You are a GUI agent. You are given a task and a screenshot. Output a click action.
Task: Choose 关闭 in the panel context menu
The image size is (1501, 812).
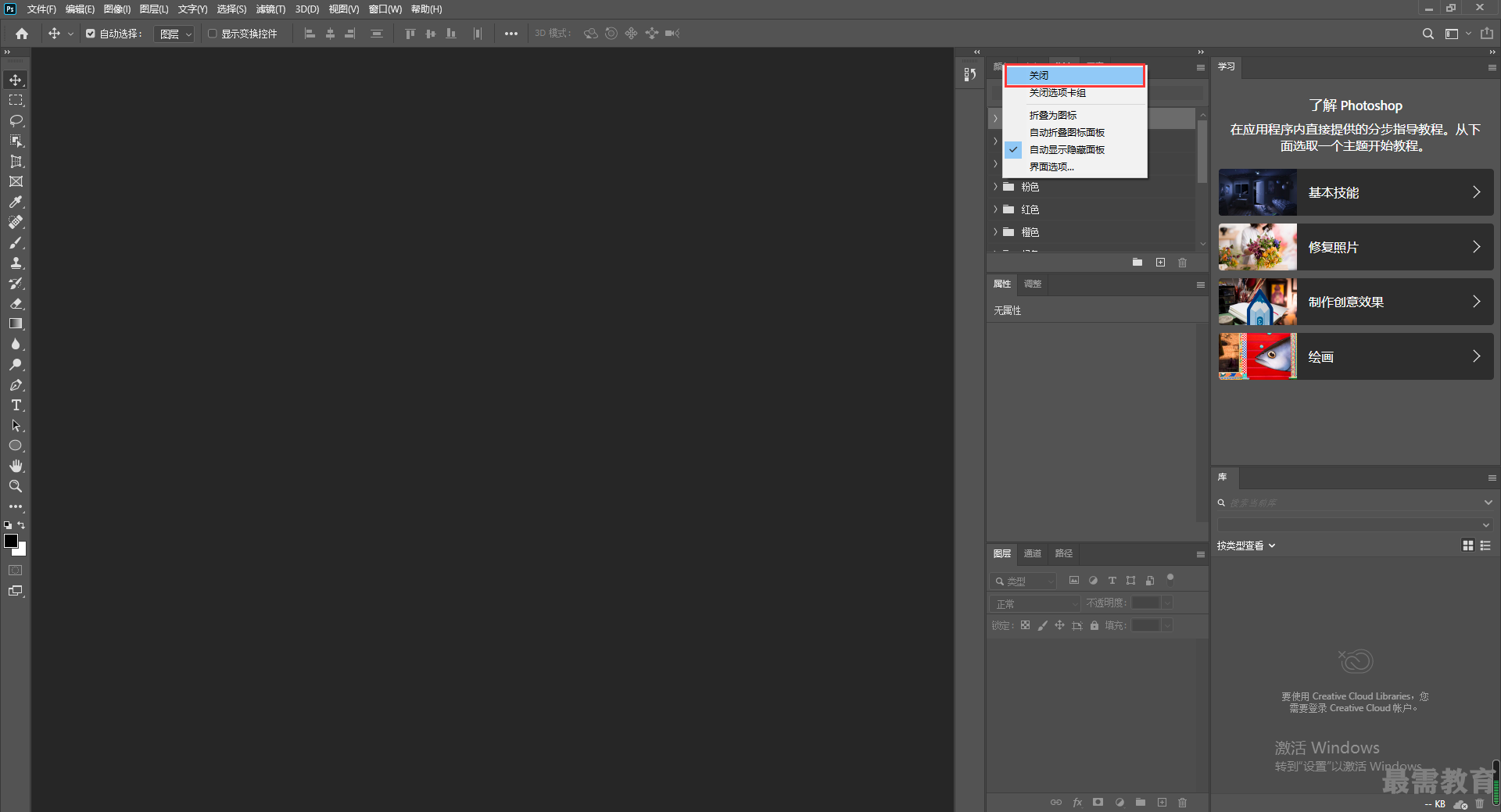tap(1075, 75)
